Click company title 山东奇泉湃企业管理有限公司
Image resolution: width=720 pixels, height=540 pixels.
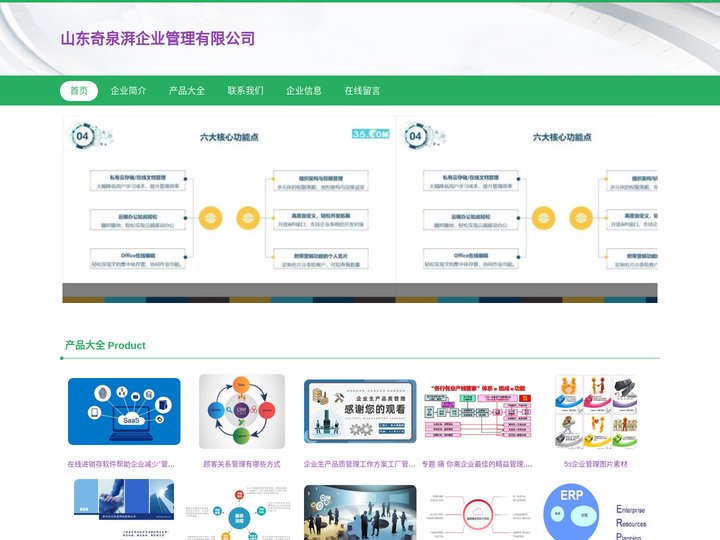(x=158, y=39)
